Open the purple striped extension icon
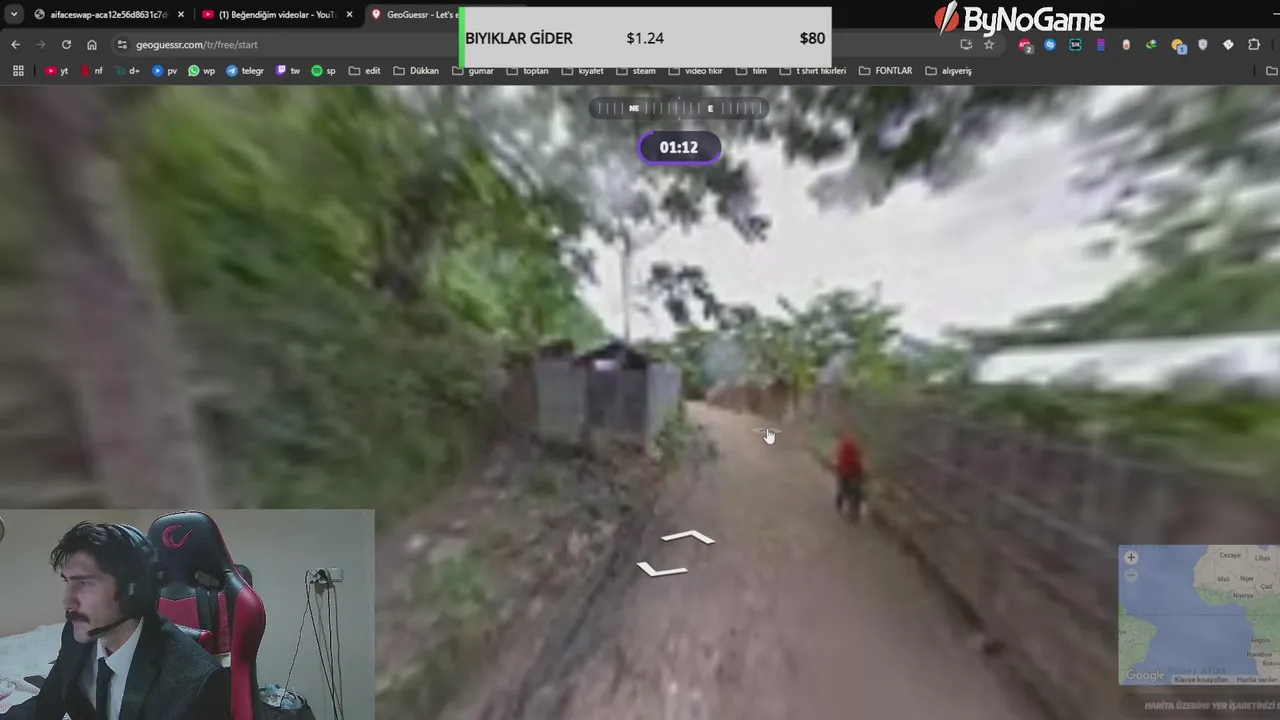1280x720 pixels. point(1101,44)
